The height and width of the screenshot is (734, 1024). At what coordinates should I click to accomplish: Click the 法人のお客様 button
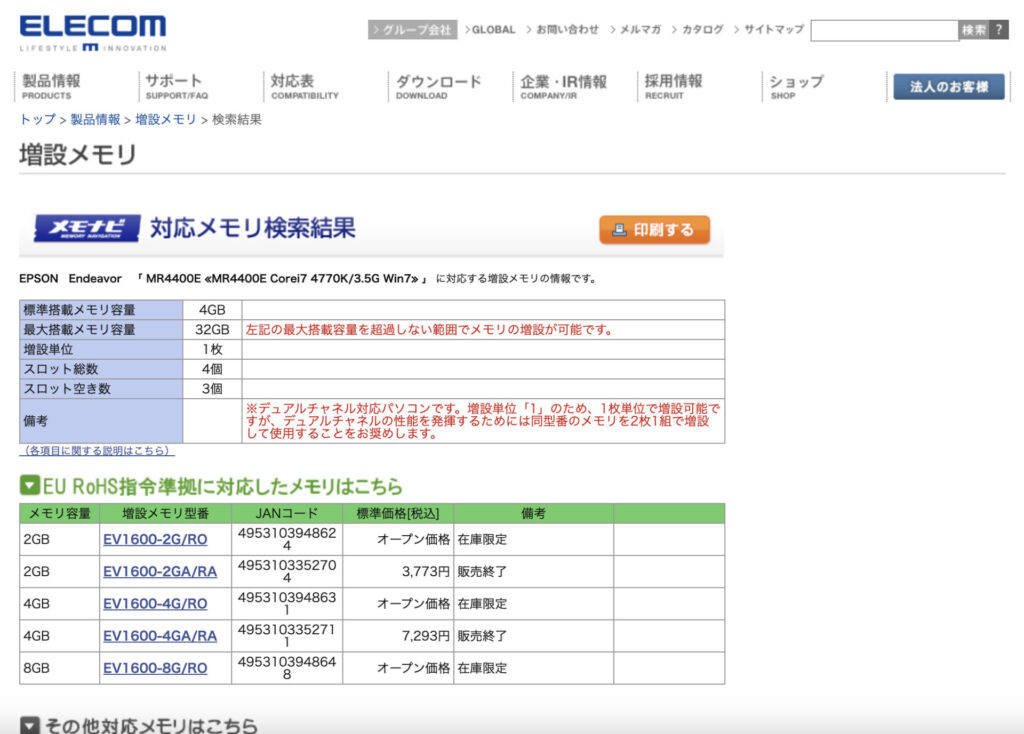[949, 87]
